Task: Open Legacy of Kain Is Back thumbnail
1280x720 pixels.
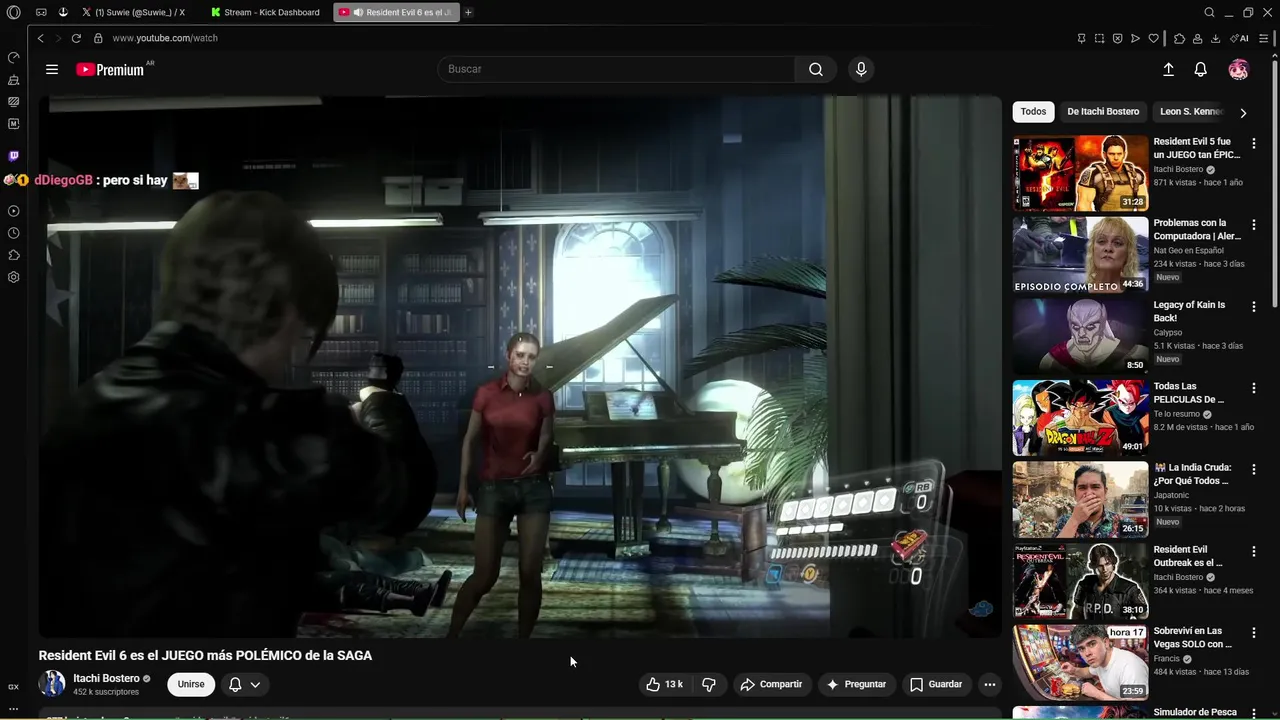Action: [x=1080, y=336]
